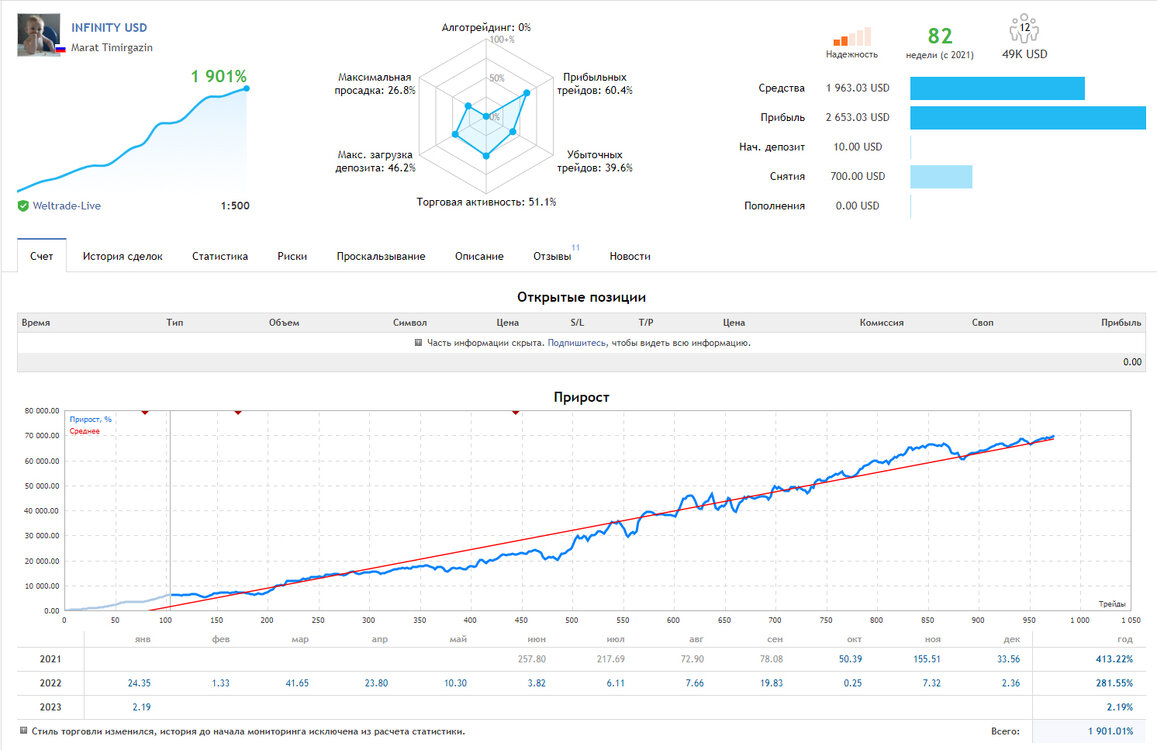Click the 49K USD subscribers funds label
Image resolution: width=1157 pixels, height=750 pixels.
(1024, 54)
